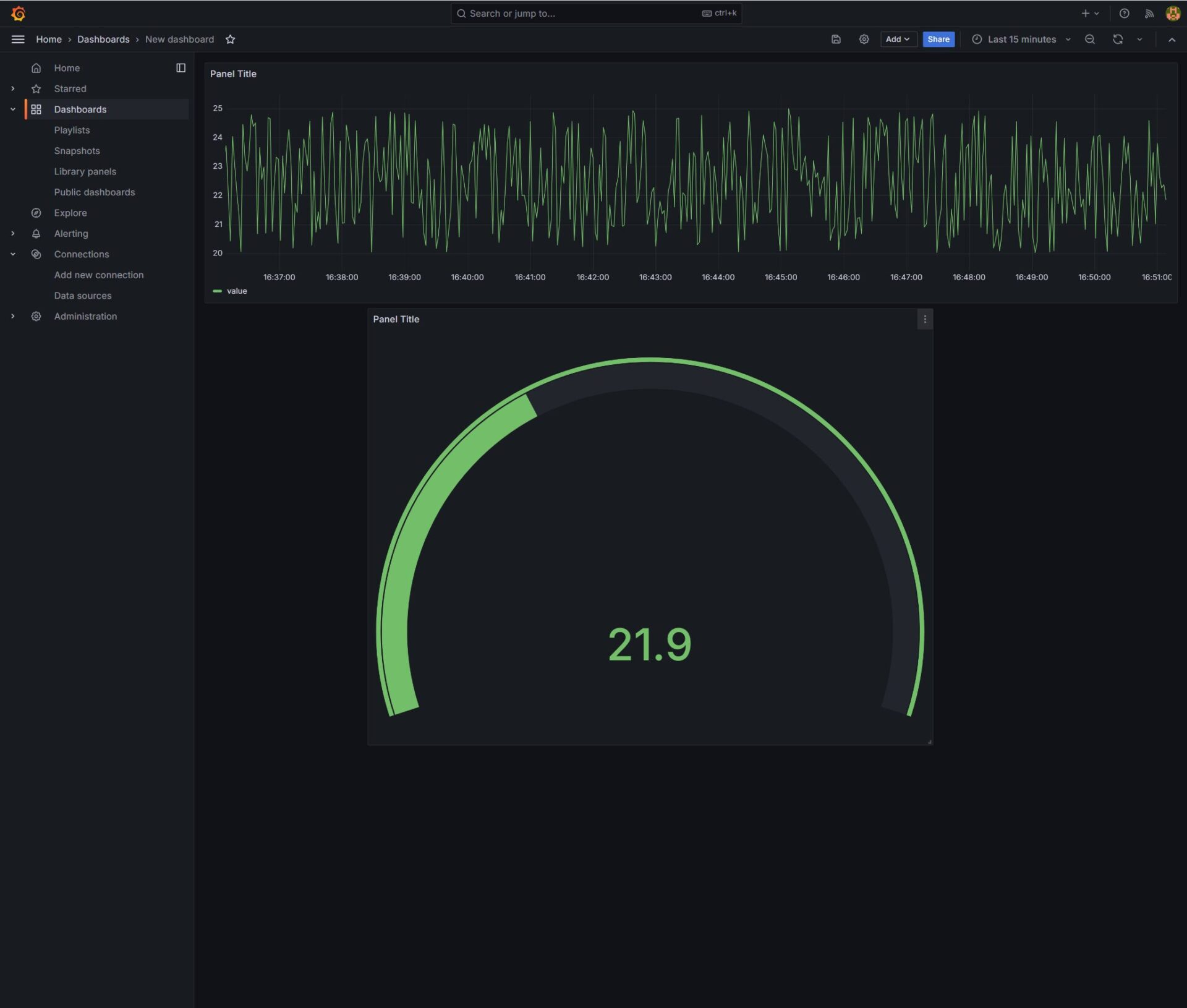1187x1008 pixels.
Task: Refresh the dashboard
Action: coord(1117,39)
